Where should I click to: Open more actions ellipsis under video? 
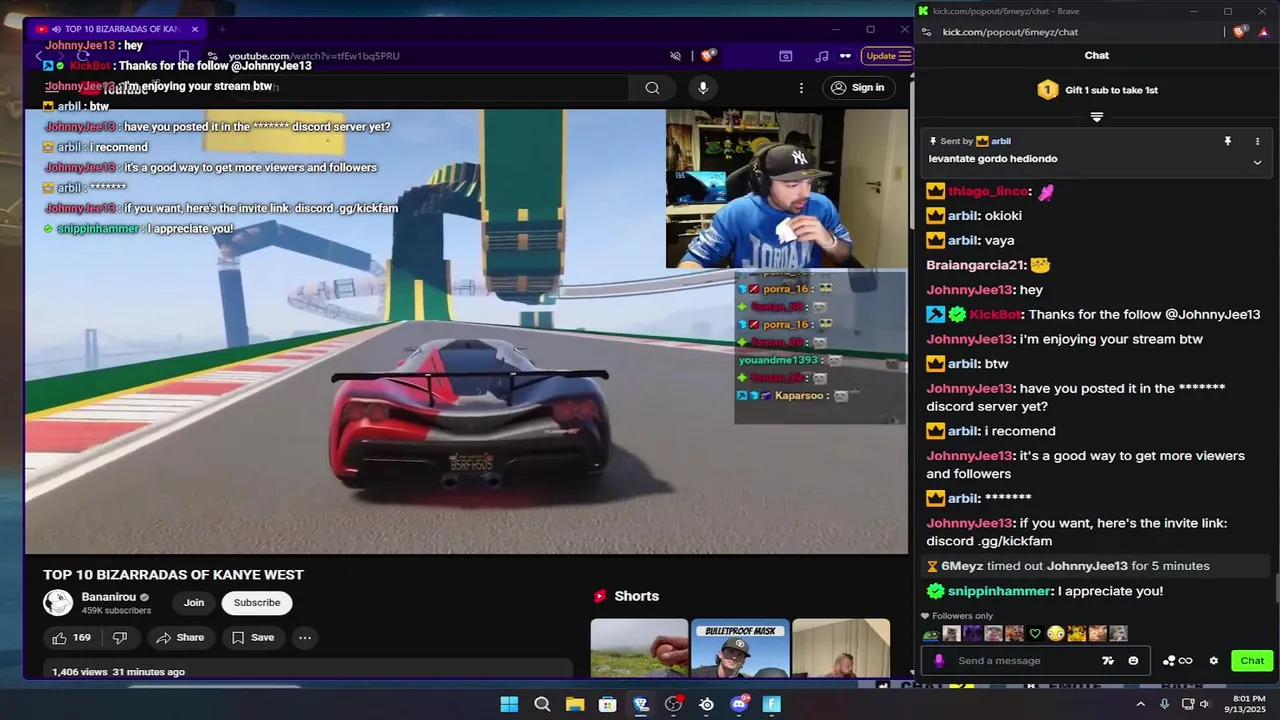click(305, 637)
